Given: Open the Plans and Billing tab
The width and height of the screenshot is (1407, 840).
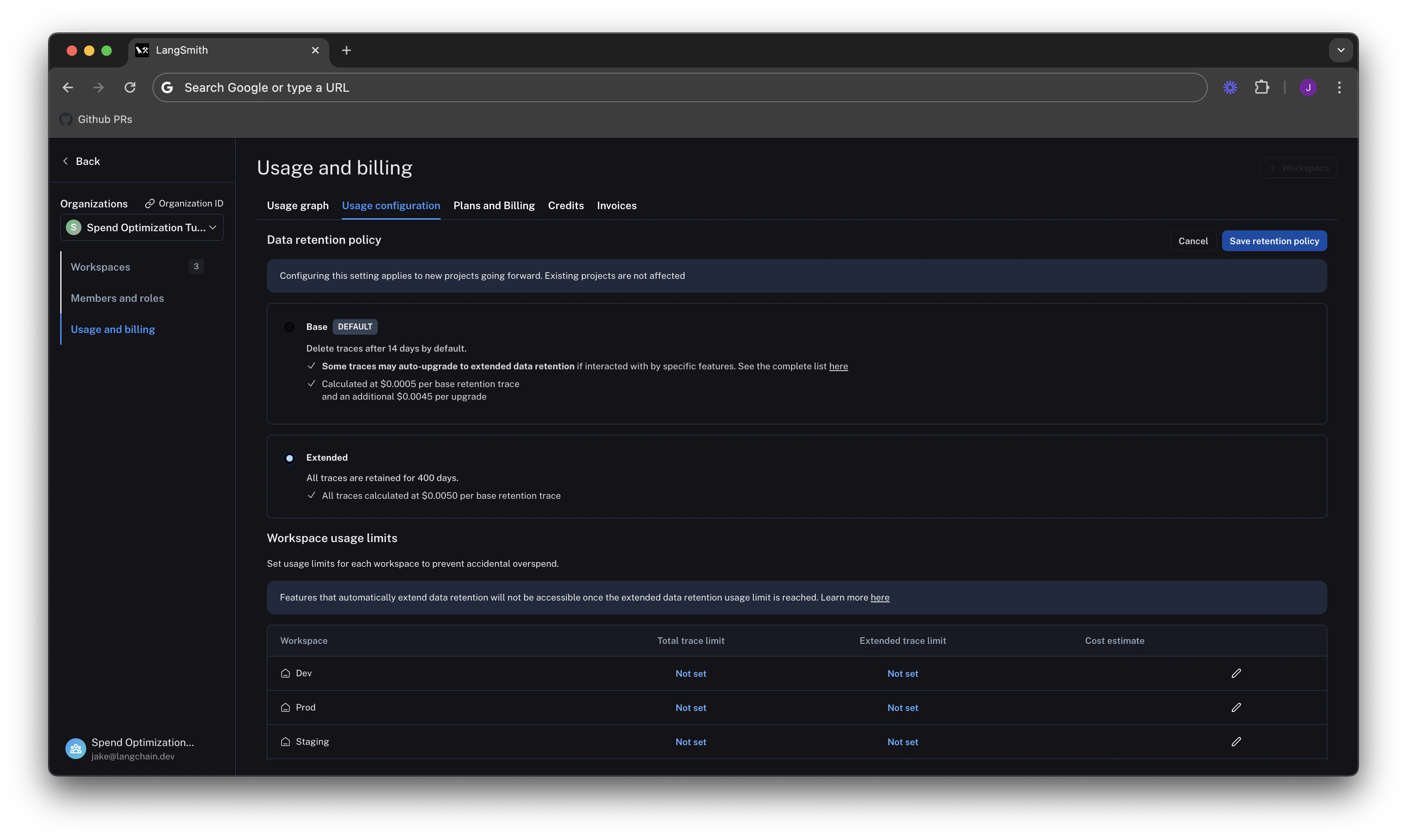Looking at the screenshot, I should [494, 206].
